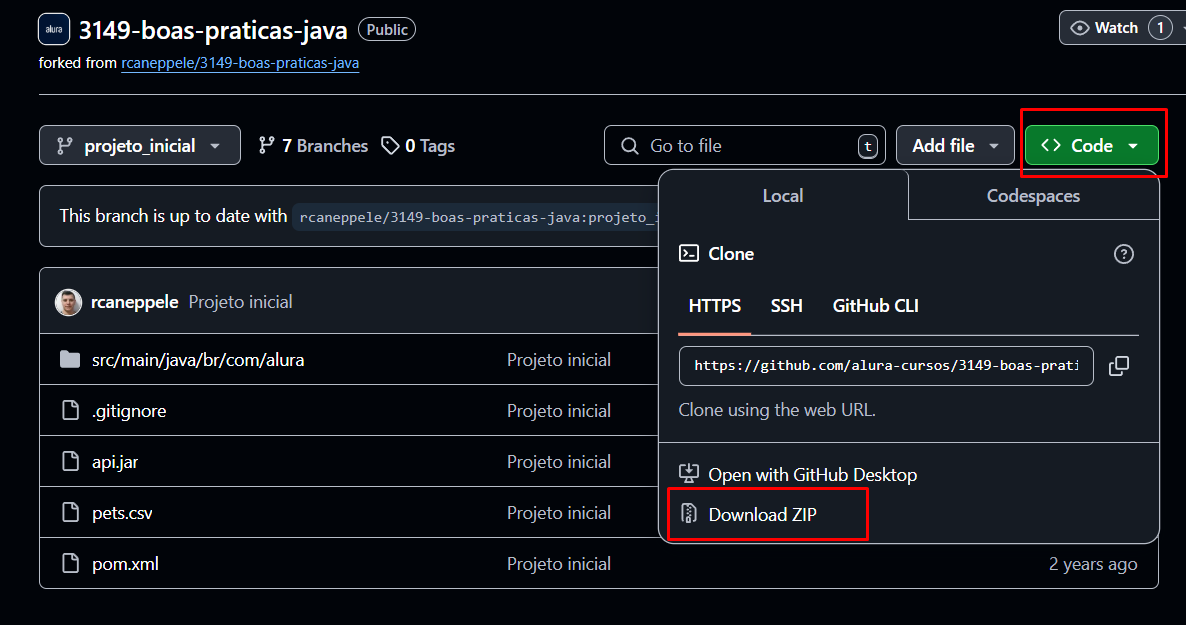Viewport: 1186px width, 625px height.
Task: Click the file icon next to pets.csv
Action: [70, 512]
